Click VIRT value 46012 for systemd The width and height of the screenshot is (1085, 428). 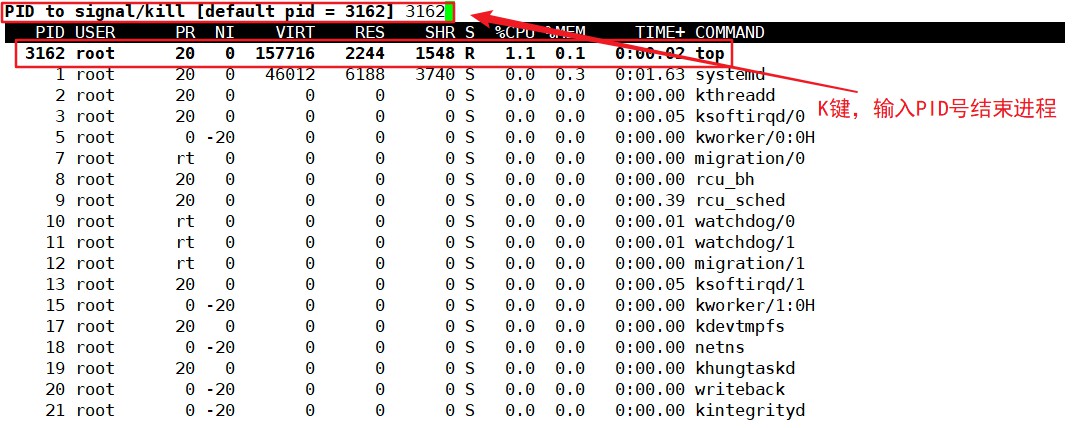pyautogui.click(x=290, y=75)
